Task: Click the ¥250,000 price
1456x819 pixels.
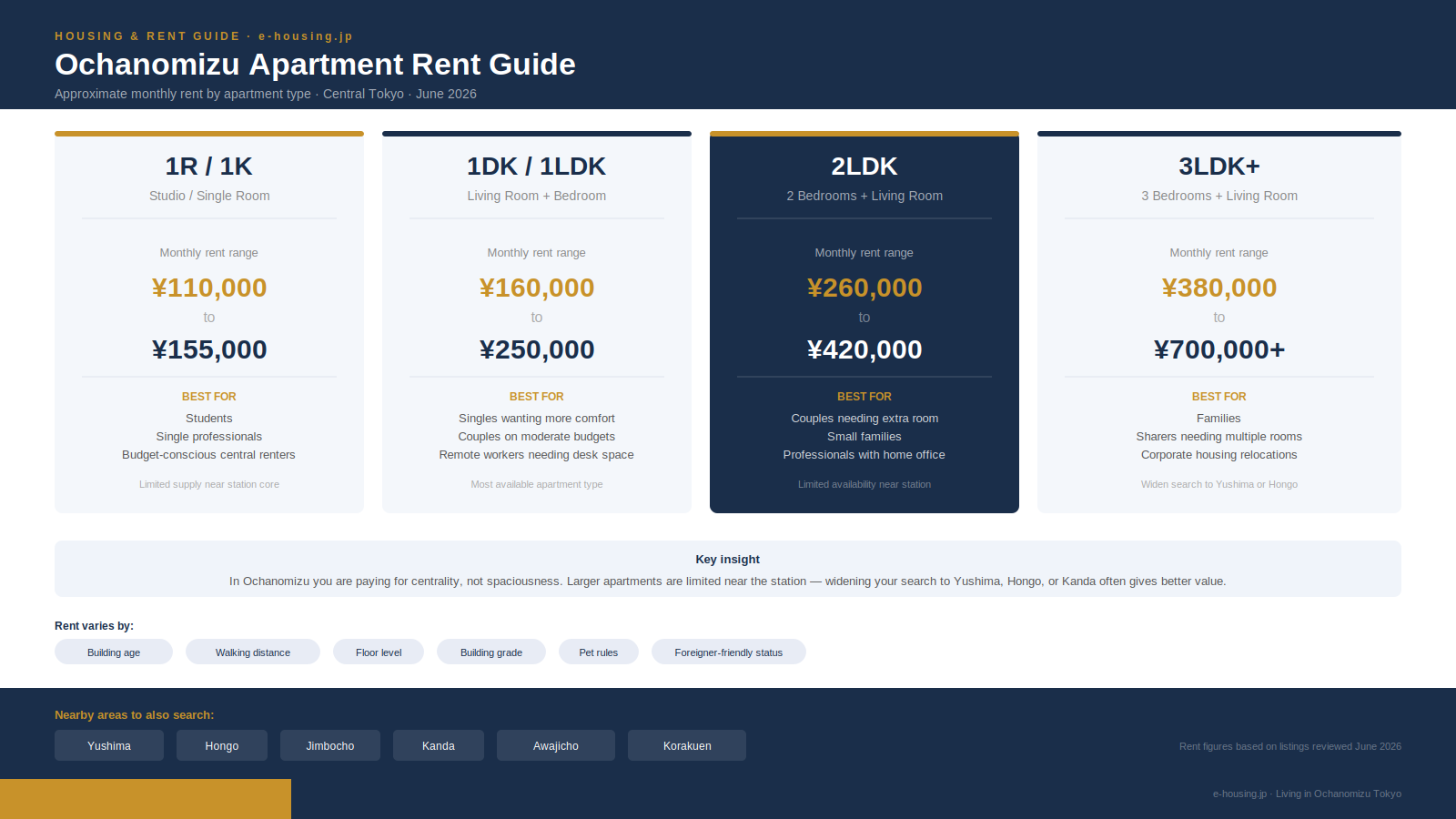Action: [x=537, y=349]
